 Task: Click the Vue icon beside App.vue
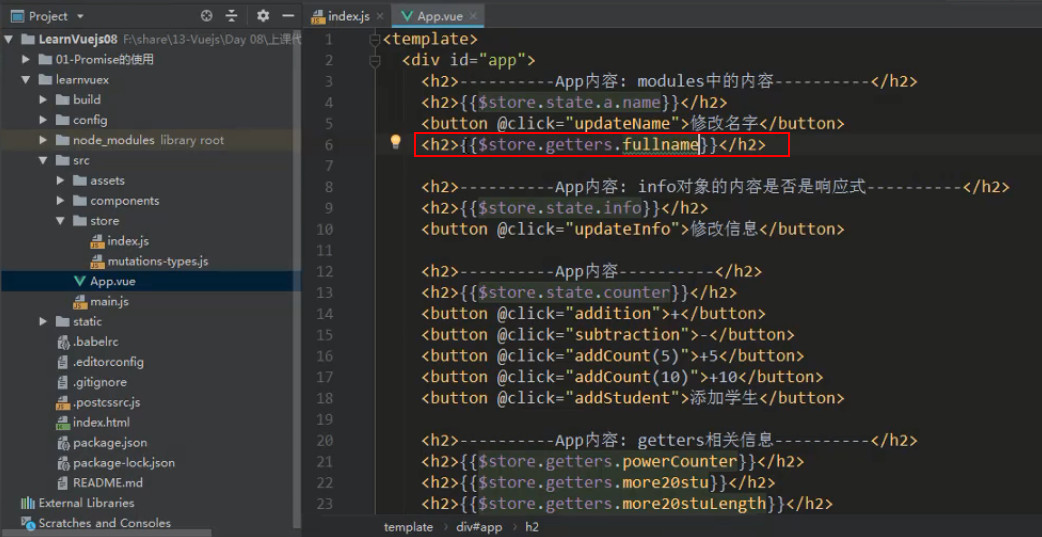[x=80, y=281]
